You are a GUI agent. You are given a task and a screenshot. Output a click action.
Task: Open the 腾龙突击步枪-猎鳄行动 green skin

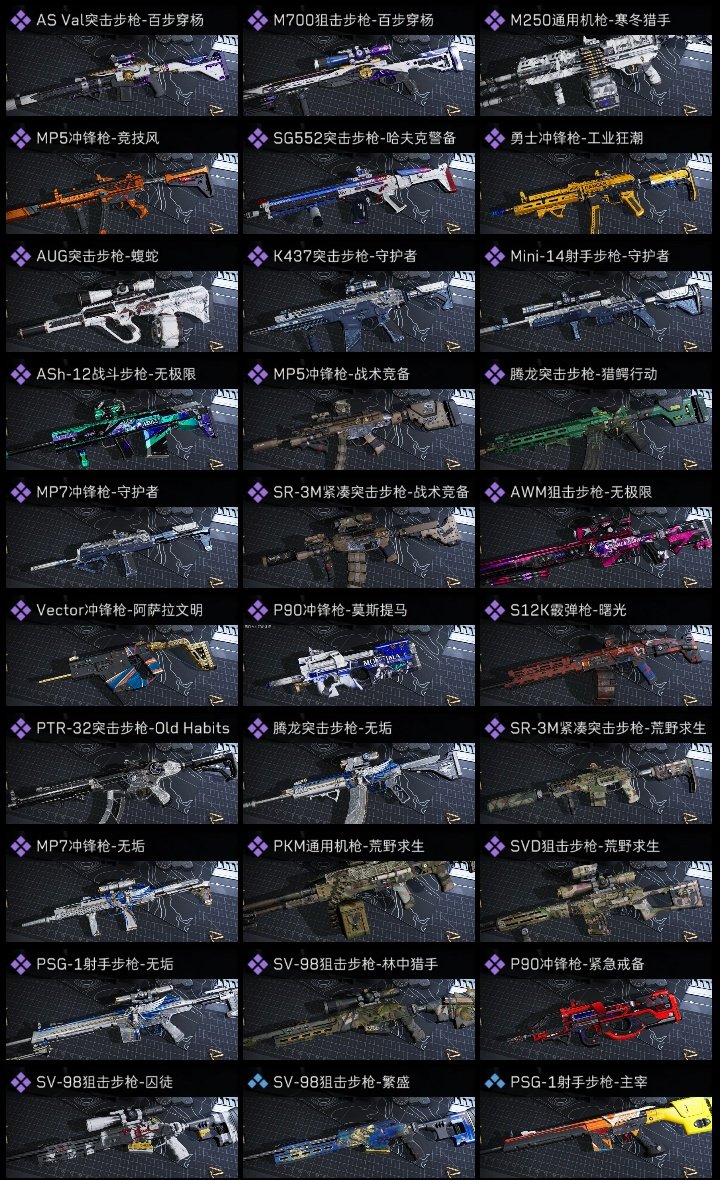596,429
